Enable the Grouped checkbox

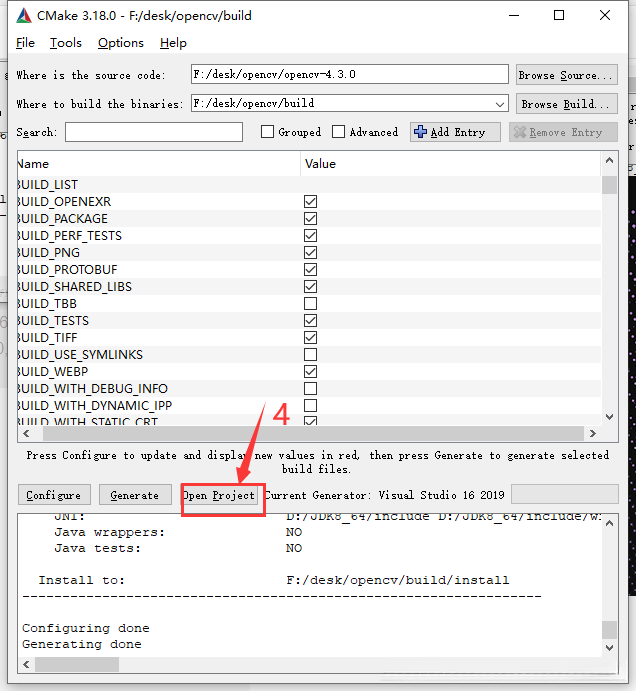[x=267, y=132]
